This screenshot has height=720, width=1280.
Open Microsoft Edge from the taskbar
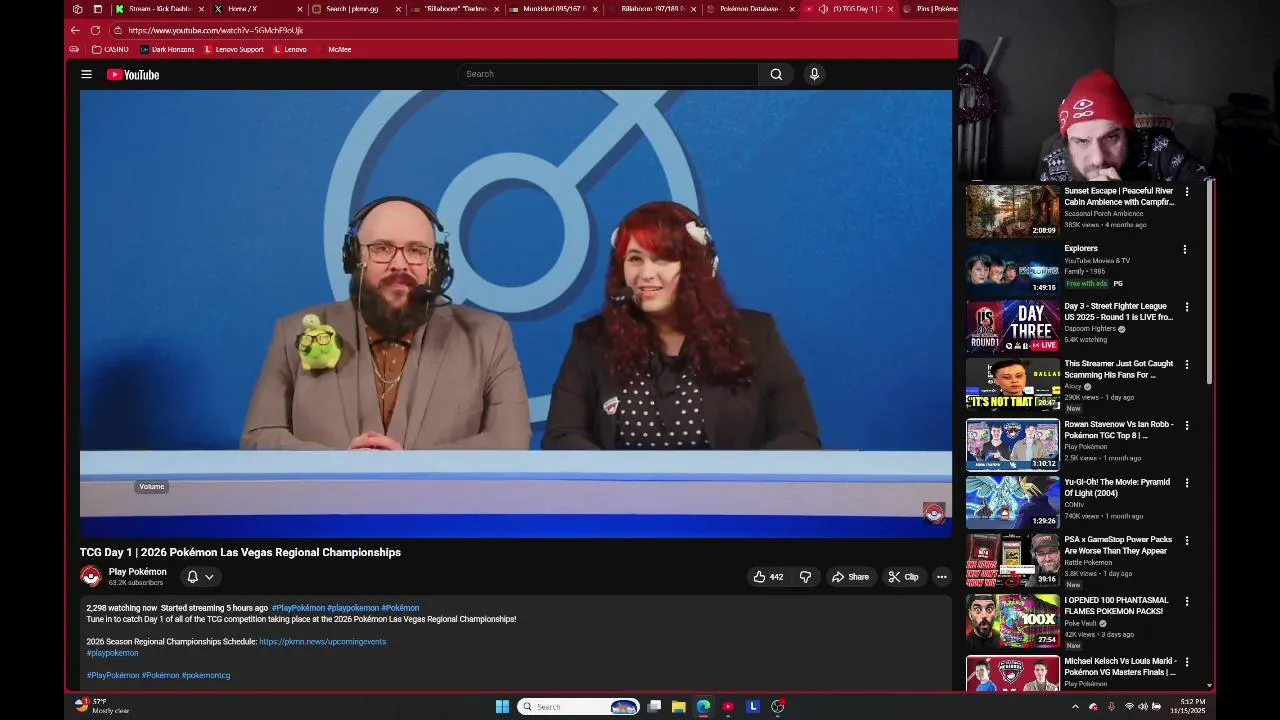(x=703, y=707)
